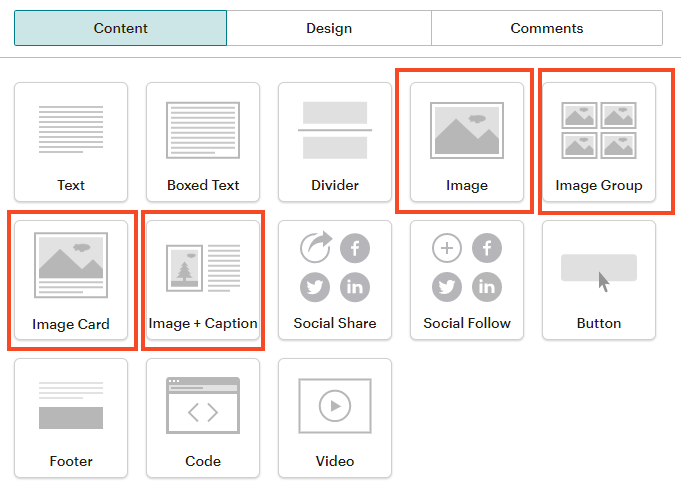
Task: Pick the Social Follow block
Action: coord(467,281)
